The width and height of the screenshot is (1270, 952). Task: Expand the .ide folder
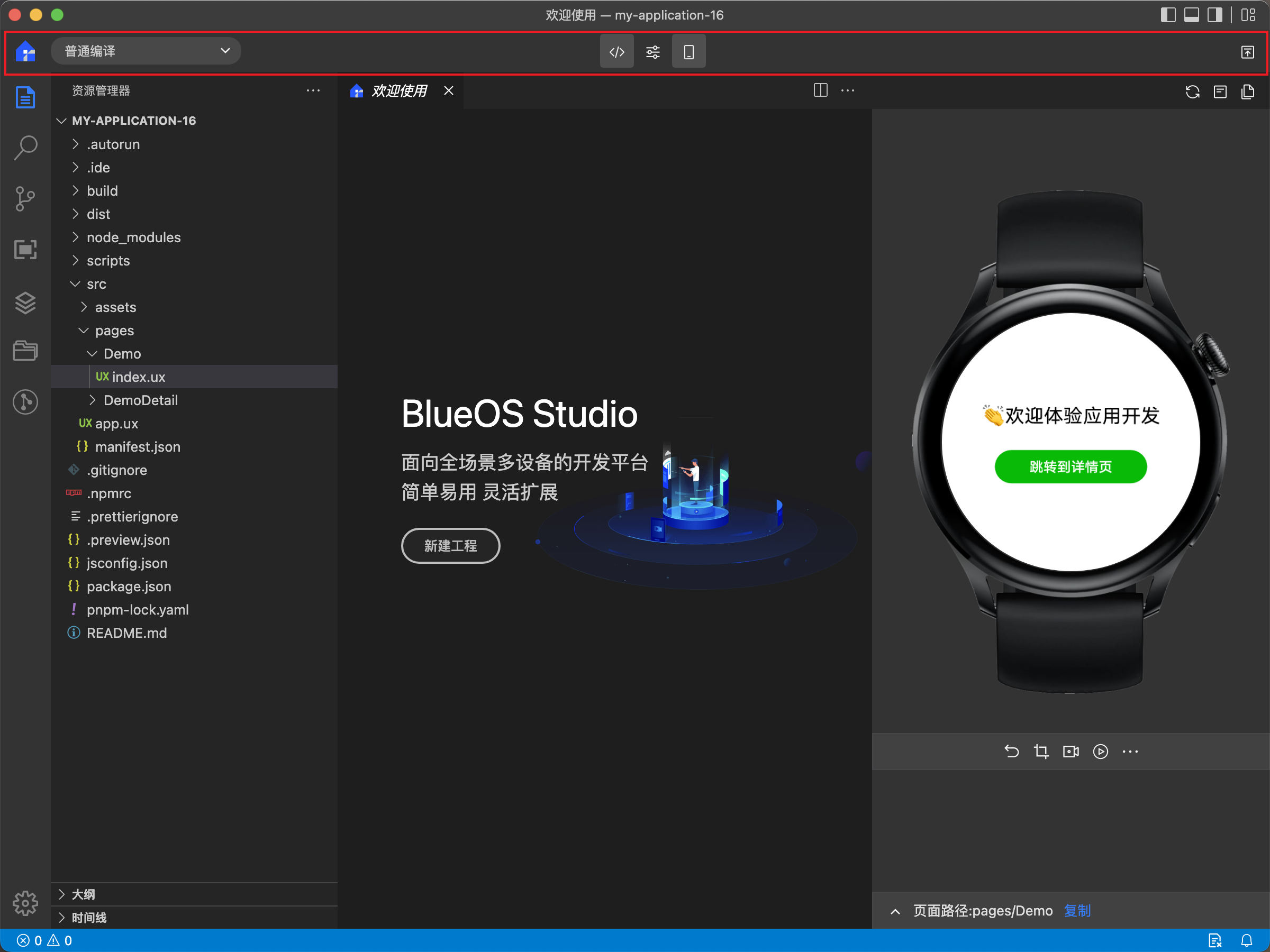coord(194,168)
